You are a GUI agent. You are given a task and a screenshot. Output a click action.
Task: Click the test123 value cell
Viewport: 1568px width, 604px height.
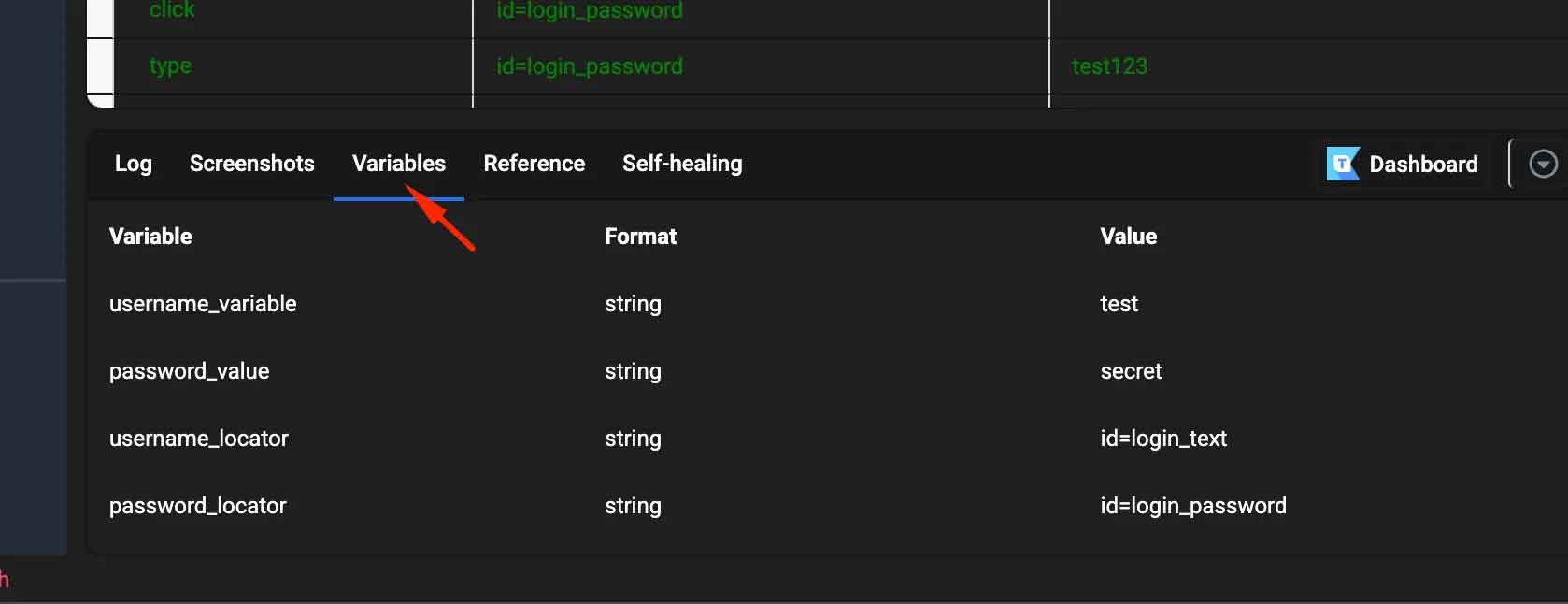[1109, 66]
